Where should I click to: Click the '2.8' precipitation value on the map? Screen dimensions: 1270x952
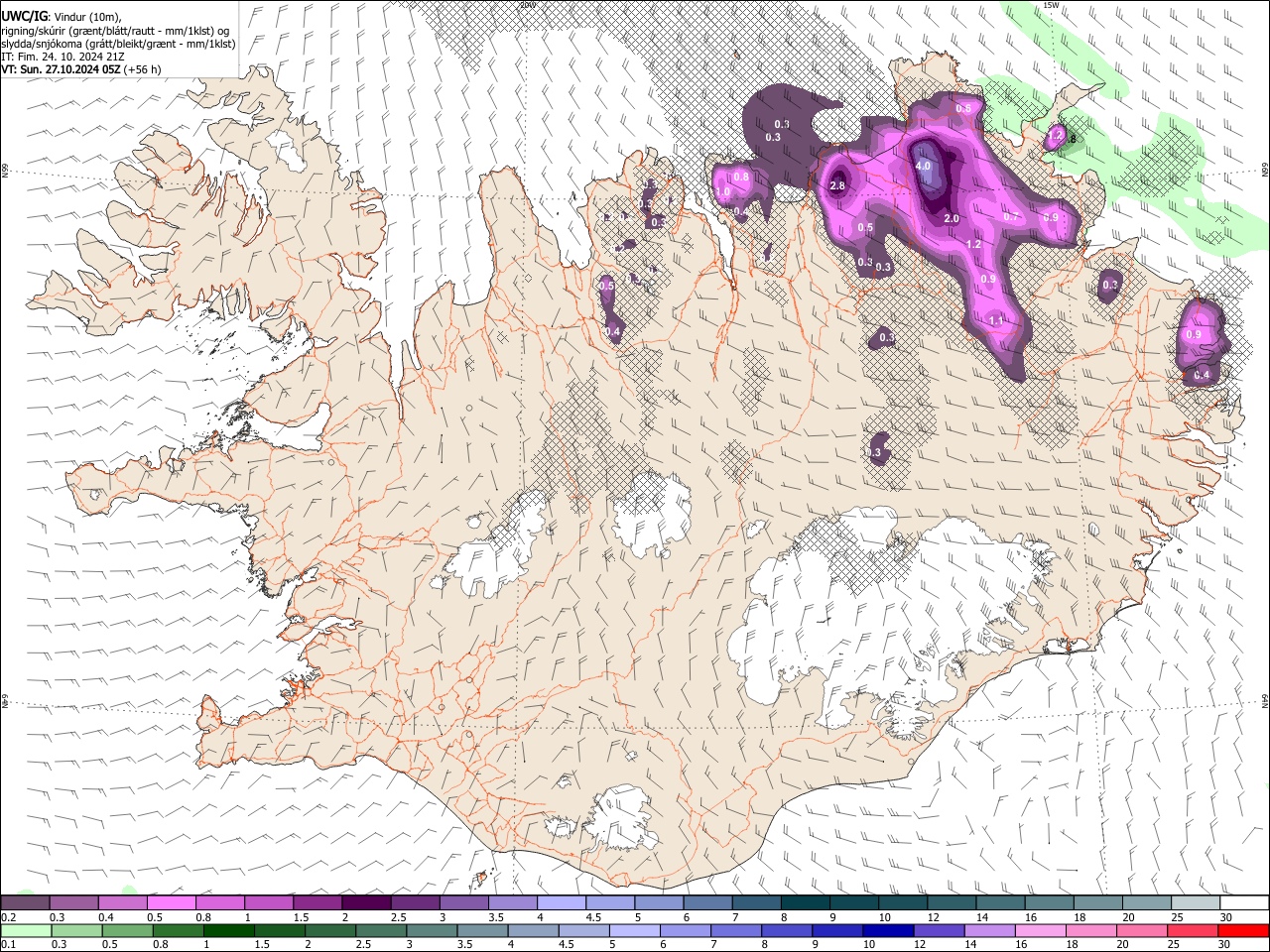836,185
